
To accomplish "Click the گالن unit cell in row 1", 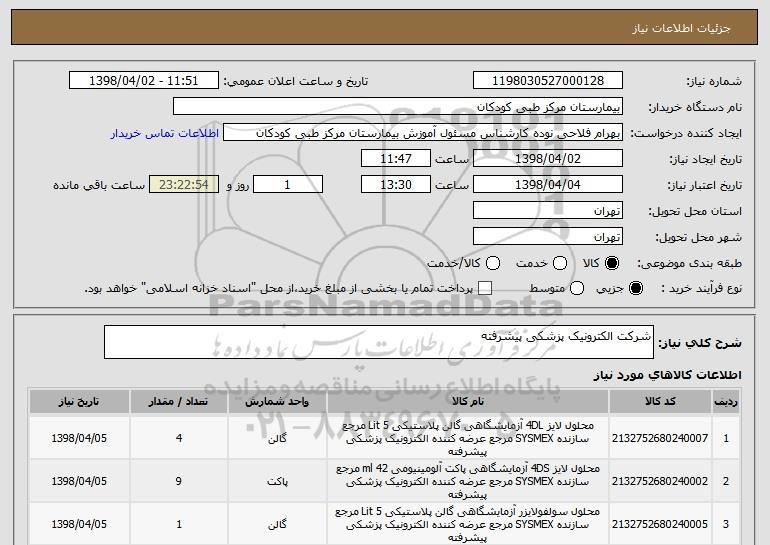I will [x=277, y=438].
